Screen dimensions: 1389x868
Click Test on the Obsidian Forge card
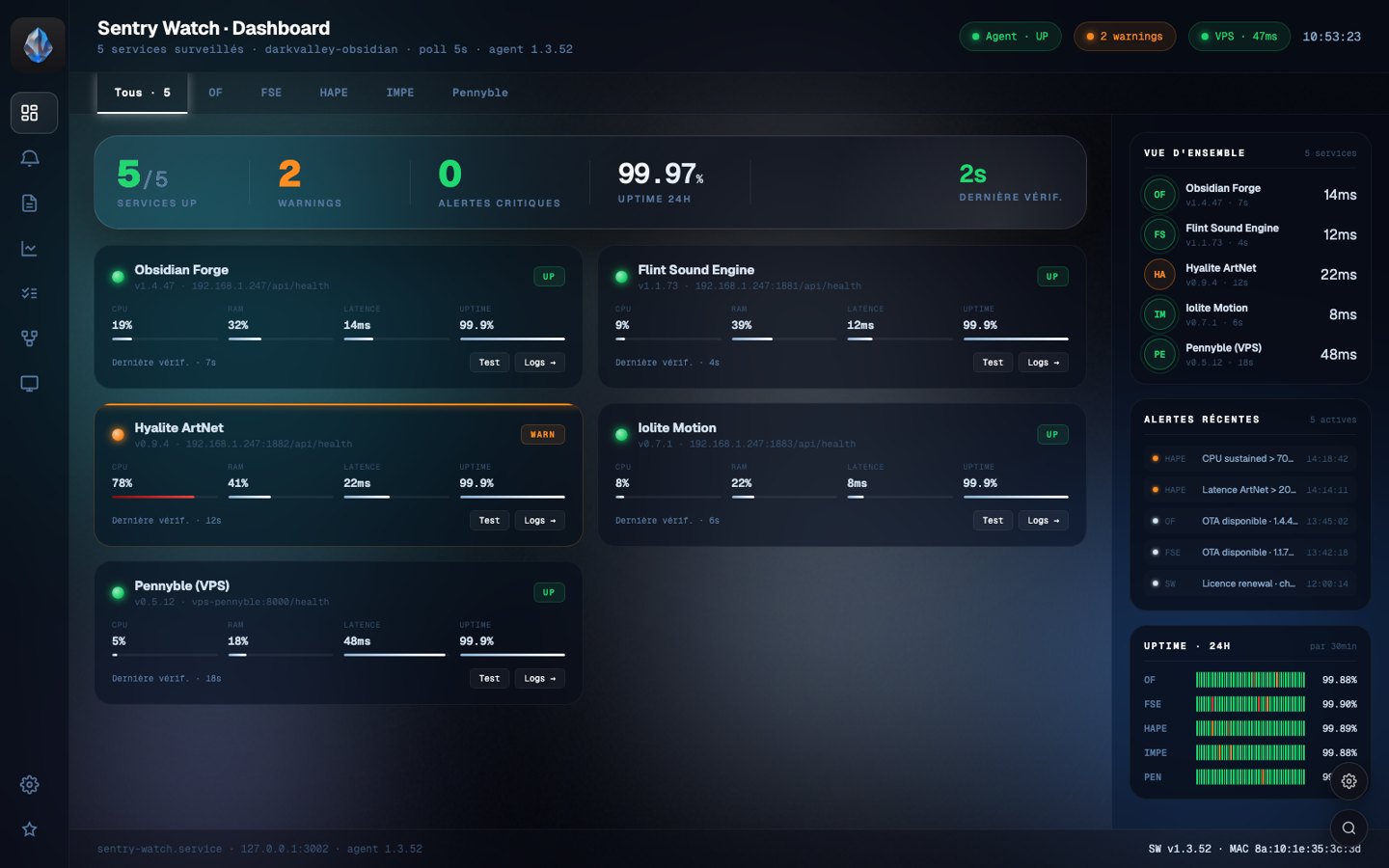489,363
